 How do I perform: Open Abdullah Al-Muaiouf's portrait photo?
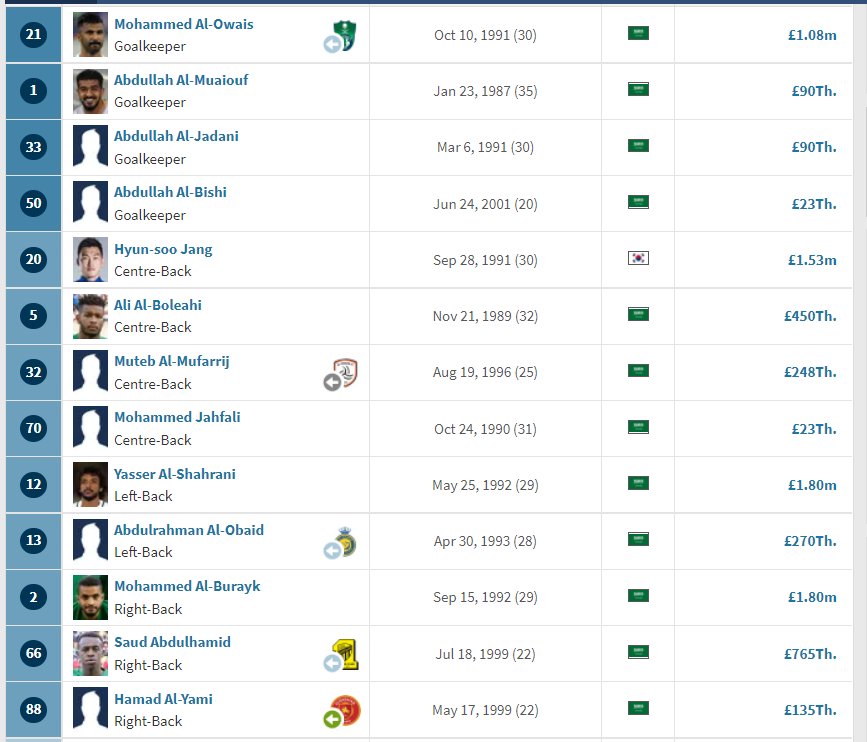90,91
